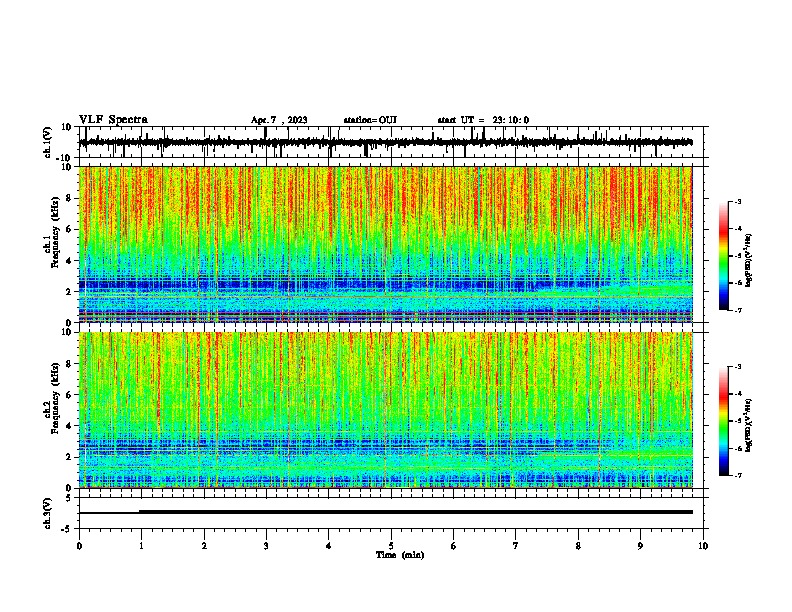Click the "6" kHz tick on ch.1 spectrogram
The image size is (792, 612).
[x=69, y=229]
